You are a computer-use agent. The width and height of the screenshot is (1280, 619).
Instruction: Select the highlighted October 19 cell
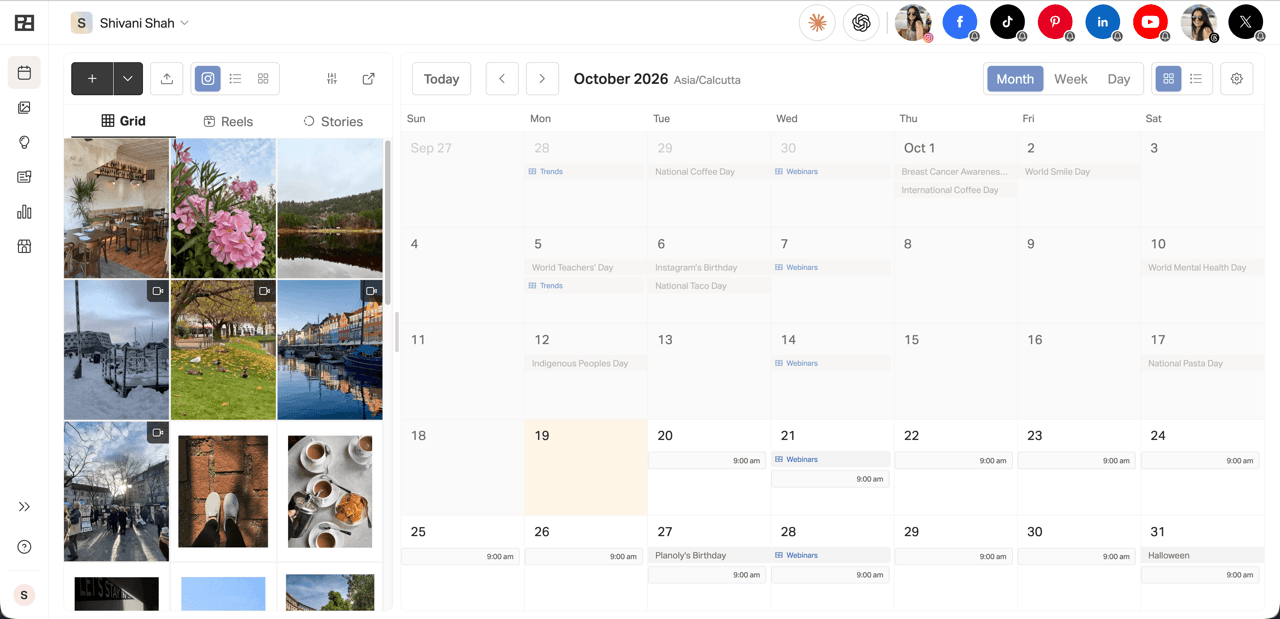[x=586, y=467]
